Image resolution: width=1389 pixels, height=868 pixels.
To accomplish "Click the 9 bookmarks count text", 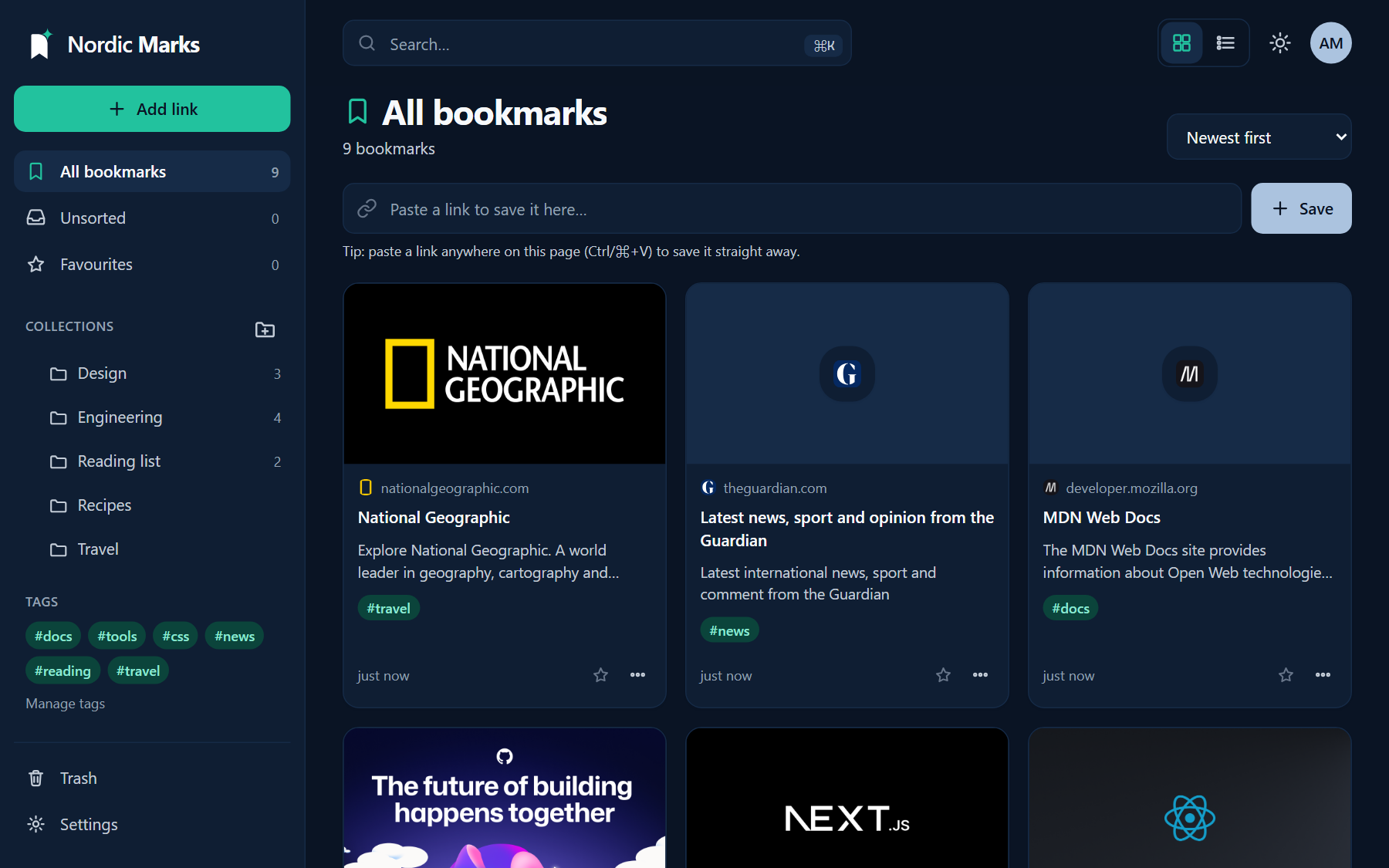I will pyautogui.click(x=389, y=149).
